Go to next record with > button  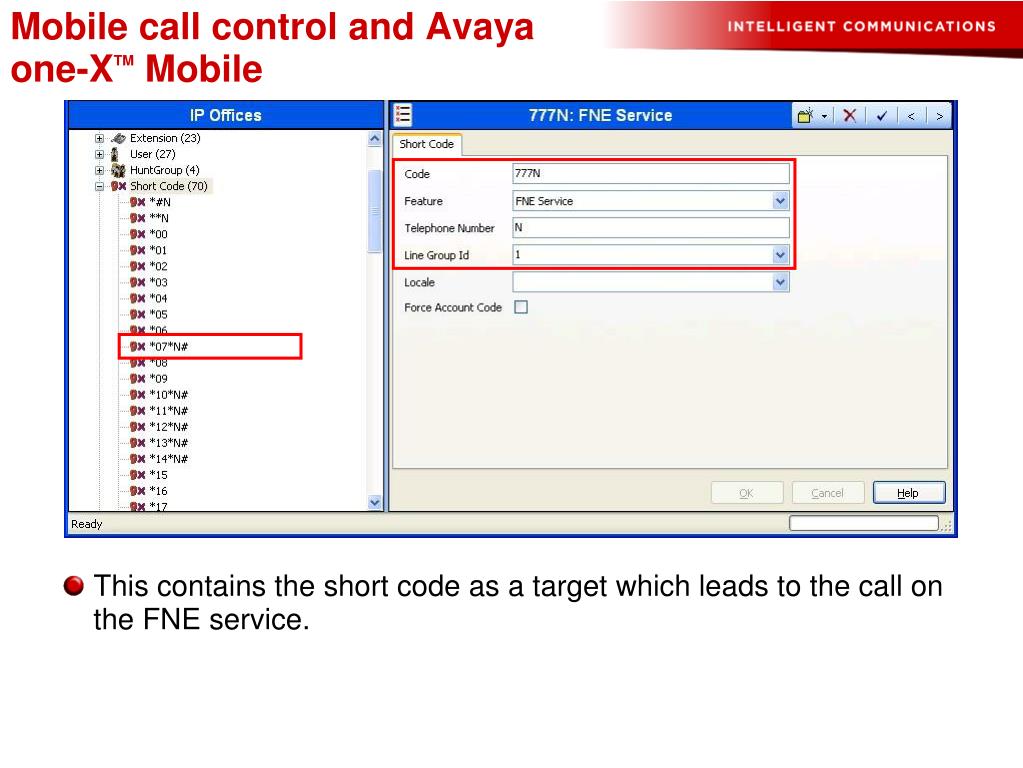click(x=939, y=116)
